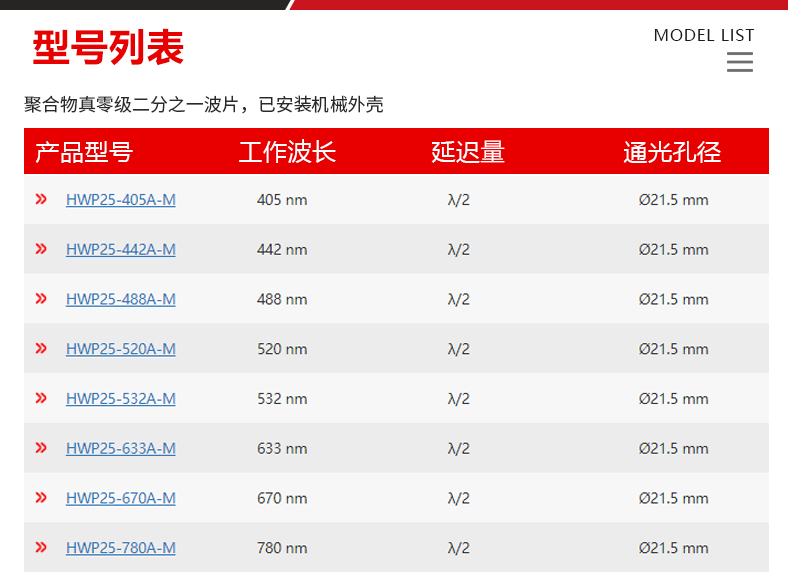
Task: Select the 670 nm wavelength cell
Action: tap(282, 498)
